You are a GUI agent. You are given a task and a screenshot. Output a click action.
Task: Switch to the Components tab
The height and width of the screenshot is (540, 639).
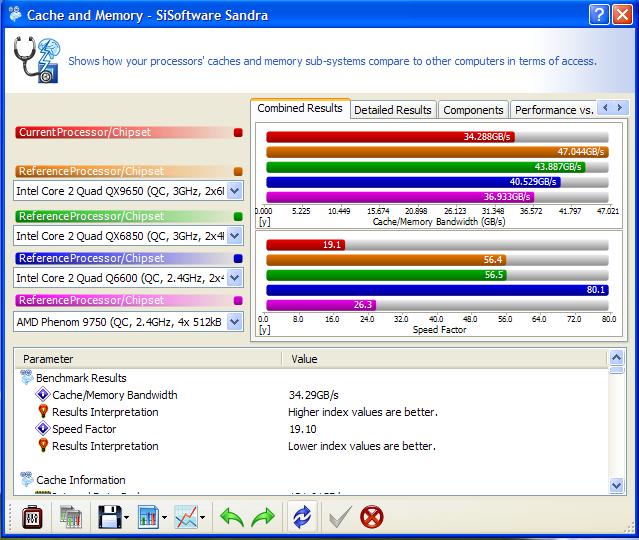[473, 110]
